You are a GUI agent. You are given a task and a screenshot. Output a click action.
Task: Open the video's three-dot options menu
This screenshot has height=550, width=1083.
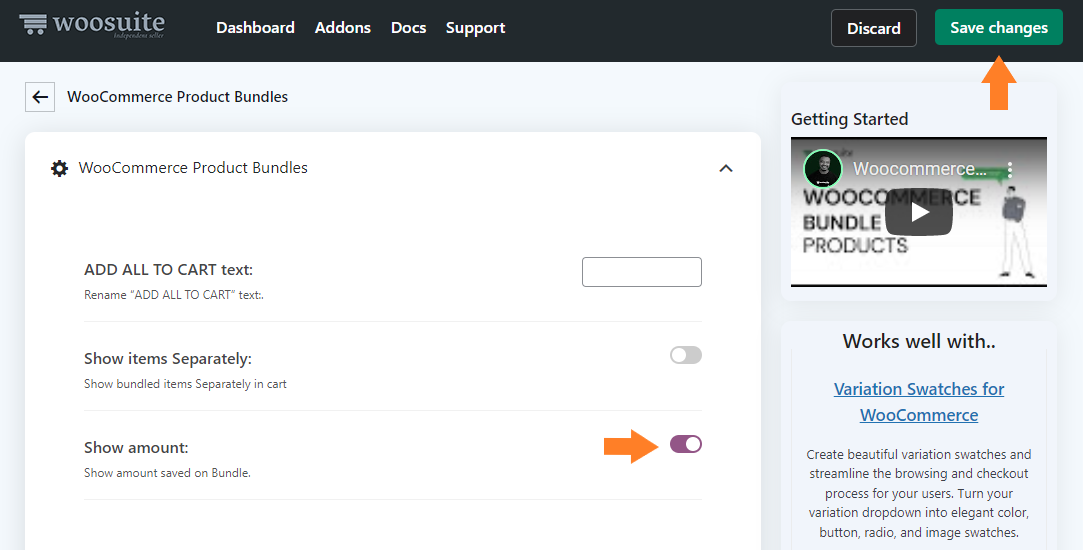(x=1010, y=169)
